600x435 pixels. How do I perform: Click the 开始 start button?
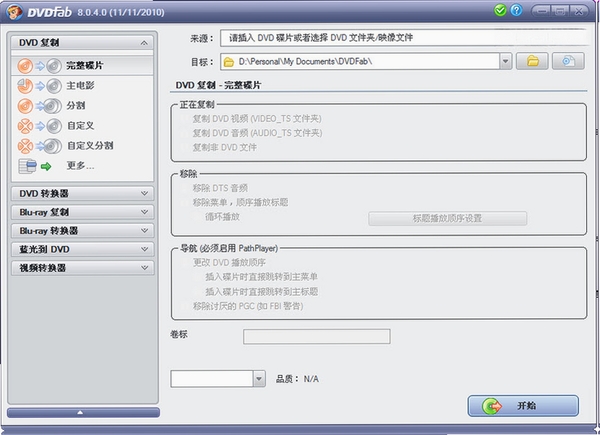[523, 406]
